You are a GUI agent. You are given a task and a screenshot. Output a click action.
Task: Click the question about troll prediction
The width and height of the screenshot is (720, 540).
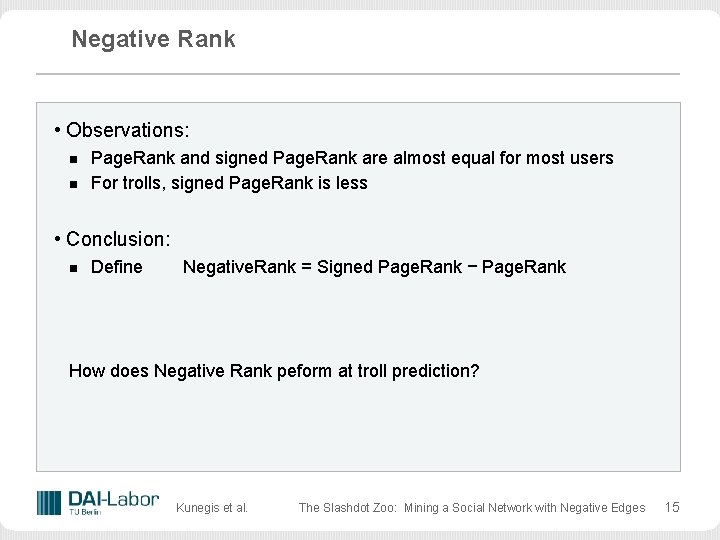tap(274, 371)
